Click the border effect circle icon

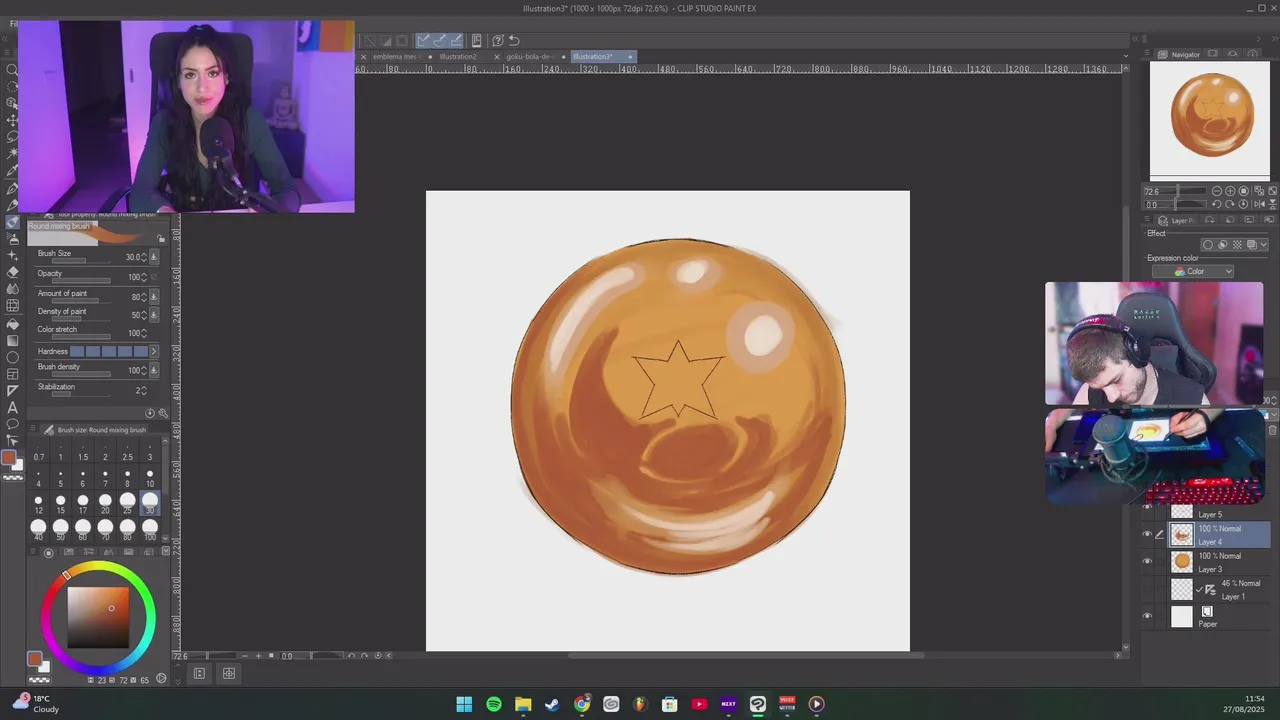[x=1208, y=245]
